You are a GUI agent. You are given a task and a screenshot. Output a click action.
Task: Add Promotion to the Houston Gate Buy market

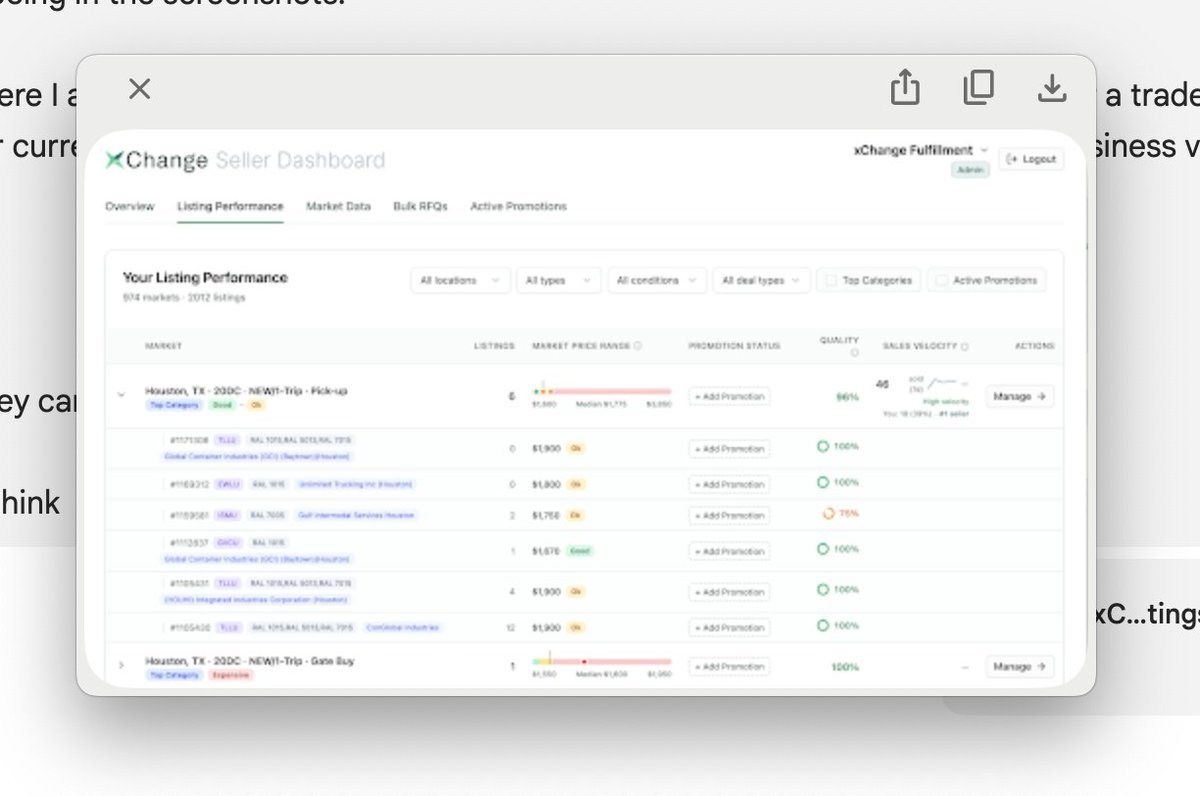(729, 666)
